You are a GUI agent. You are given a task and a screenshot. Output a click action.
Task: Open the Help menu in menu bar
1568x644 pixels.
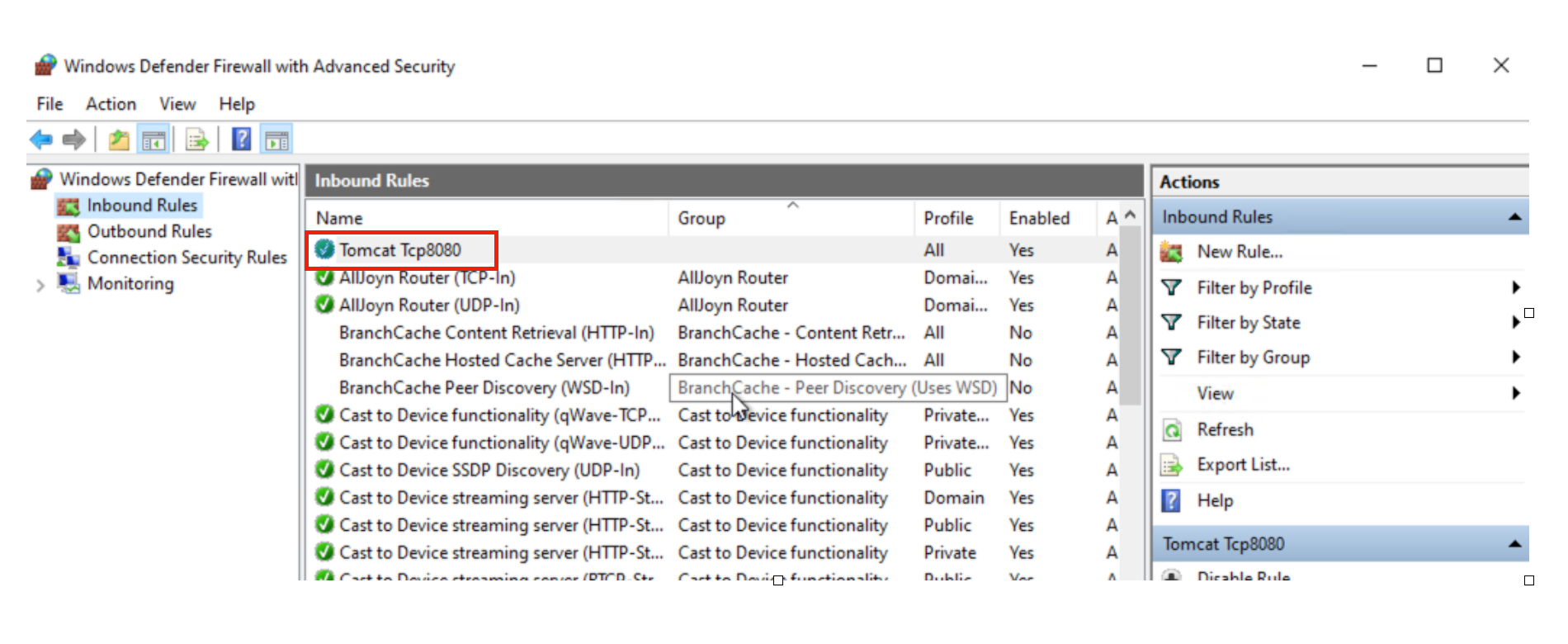237,104
